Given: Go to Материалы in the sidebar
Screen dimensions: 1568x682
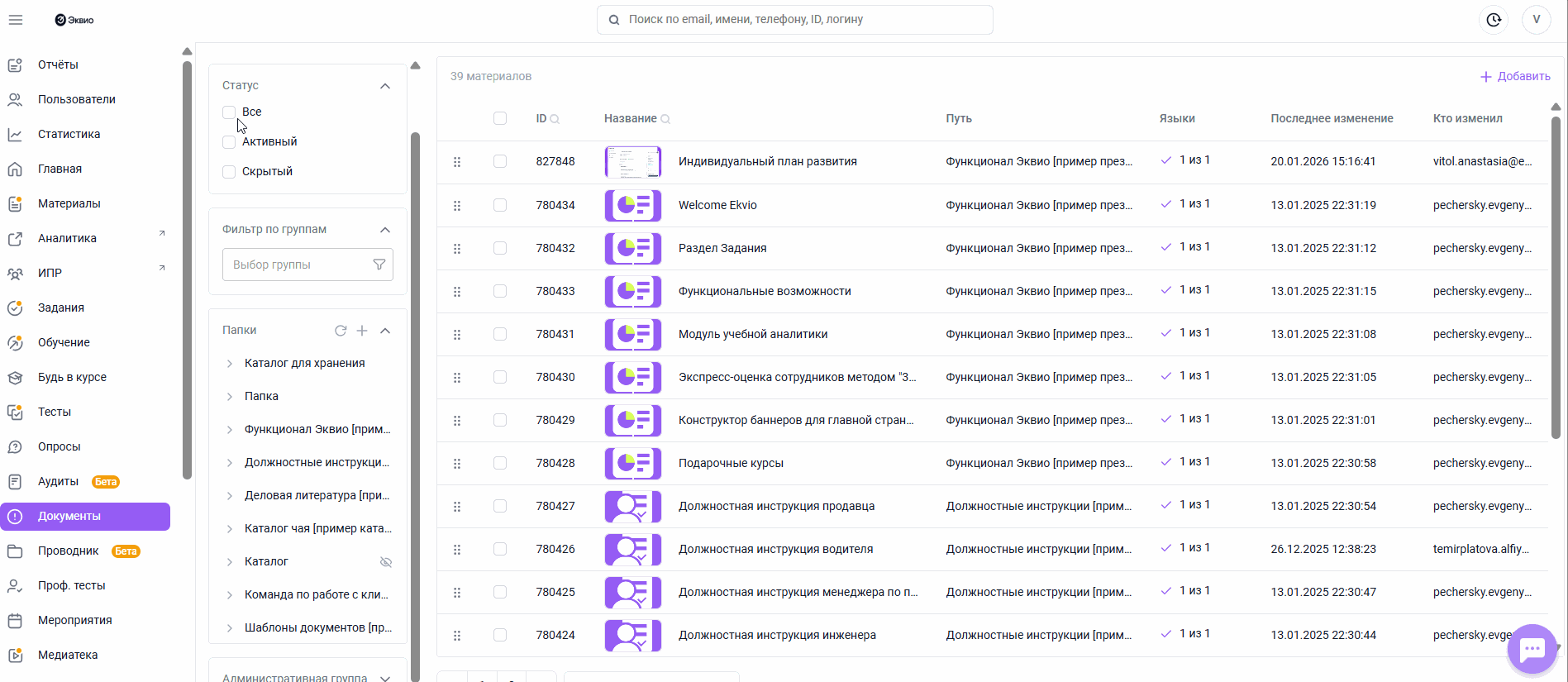Looking at the screenshot, I should pos(69,203).
